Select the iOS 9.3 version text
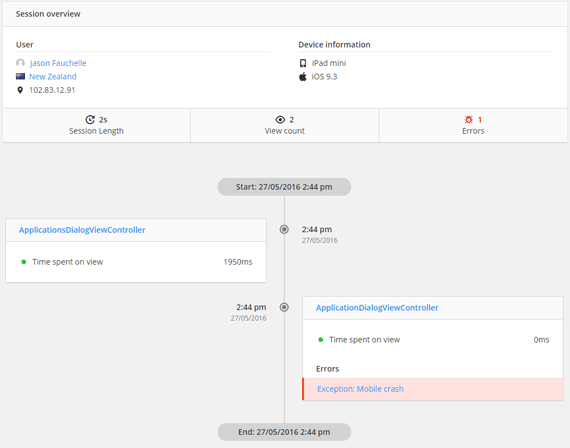The width and height of the screenshot is (570, 448). tap(324, 76)
